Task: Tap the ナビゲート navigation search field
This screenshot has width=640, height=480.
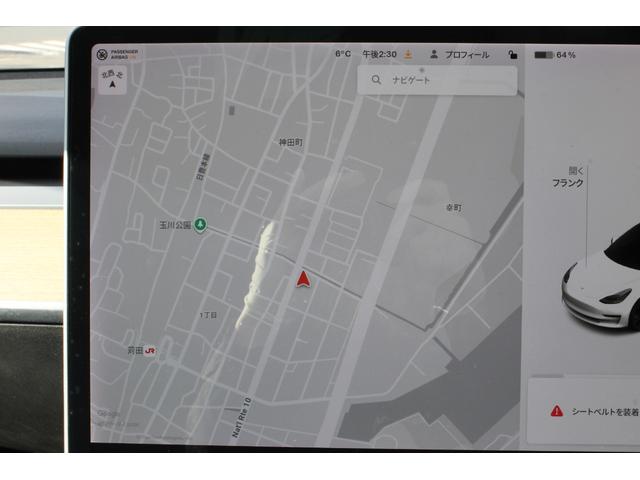Action: (440, 79)
